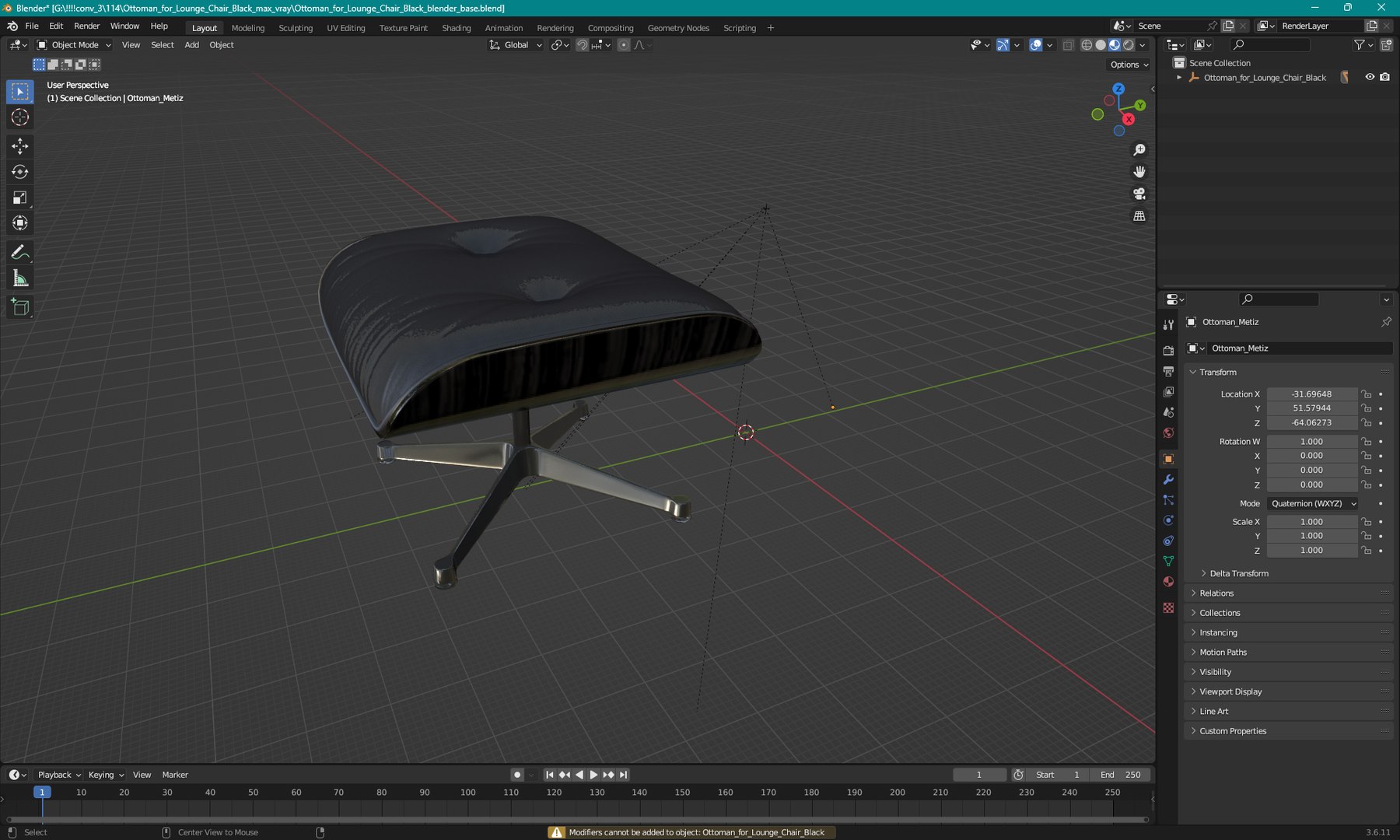
Task: Toggle the camera view icon
Action: (1139, 194)
